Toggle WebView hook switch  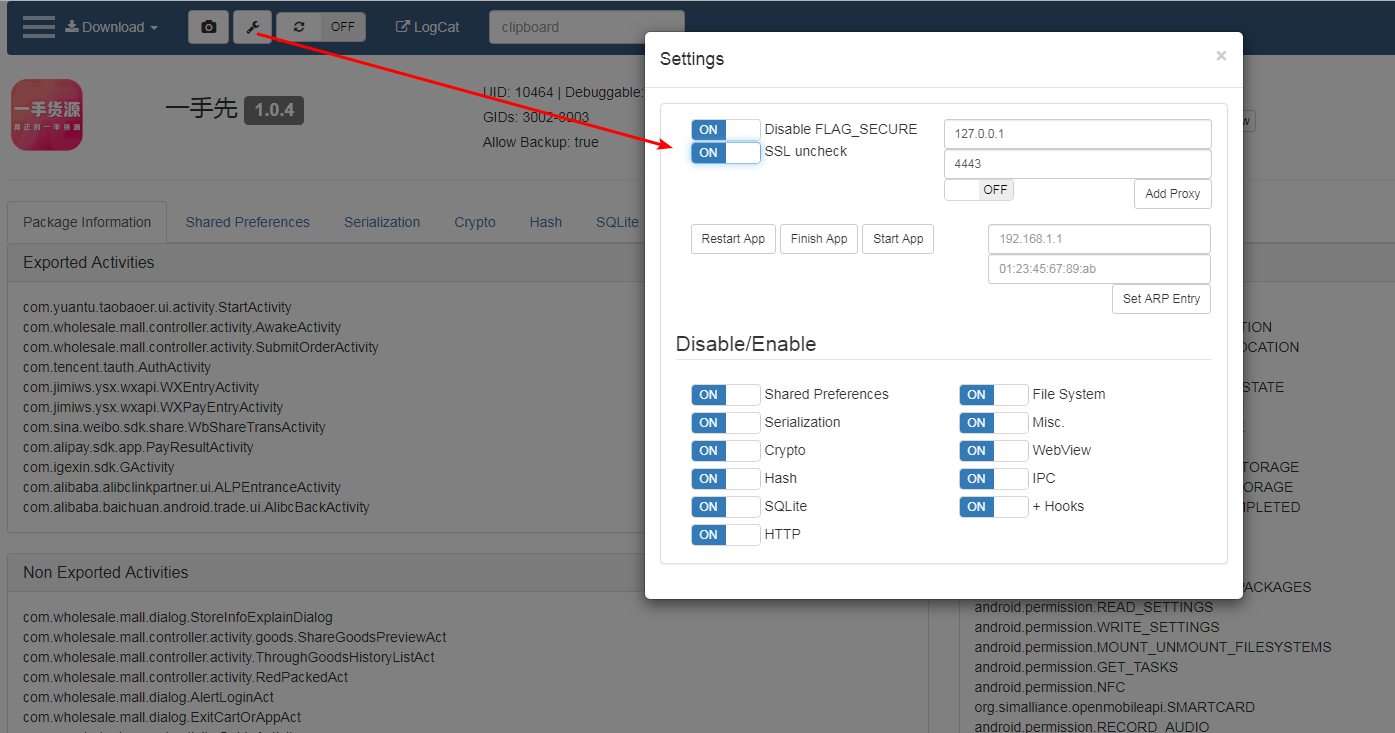(994, 450)
